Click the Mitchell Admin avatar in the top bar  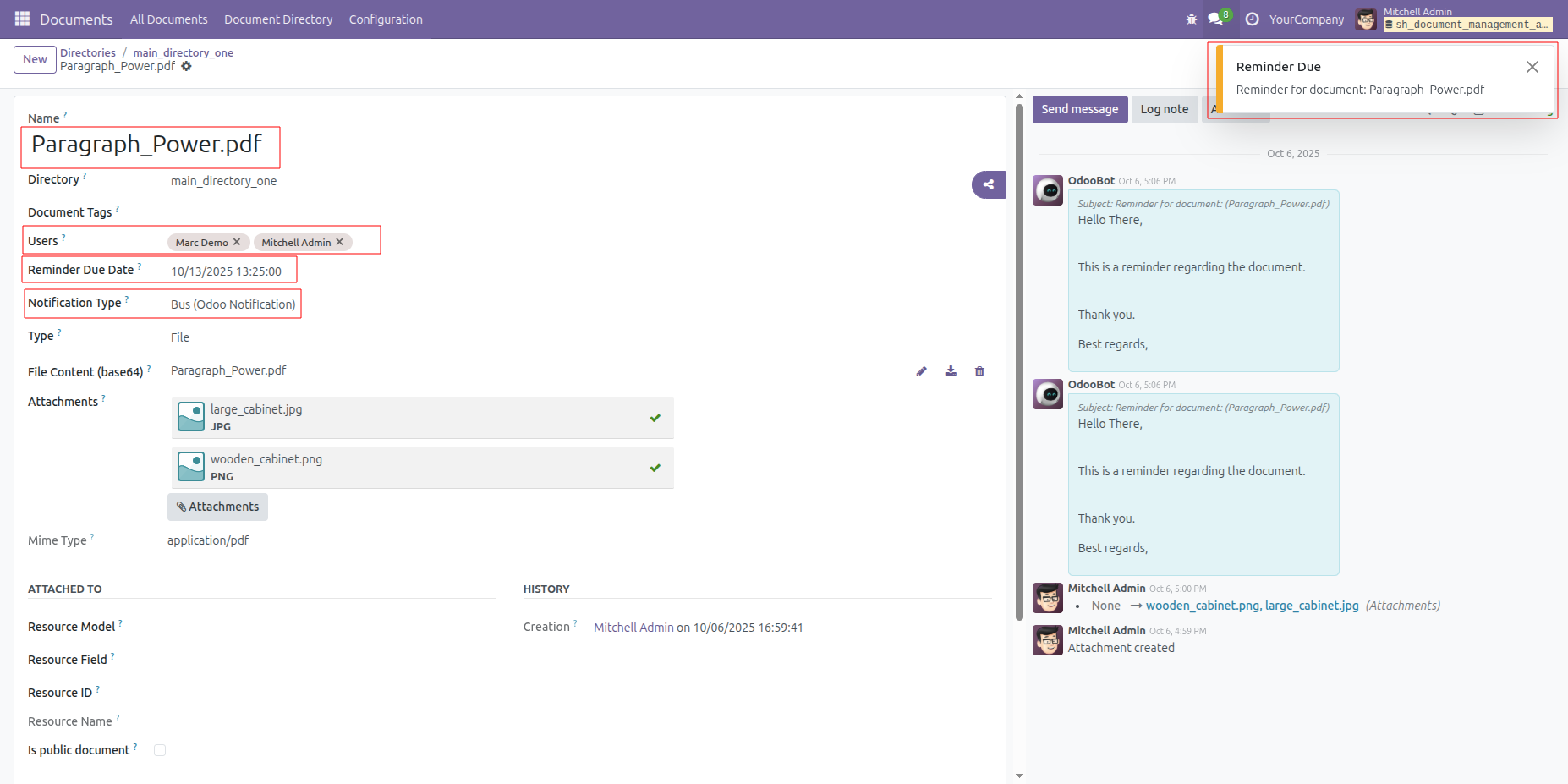[x=1366, y=19]
